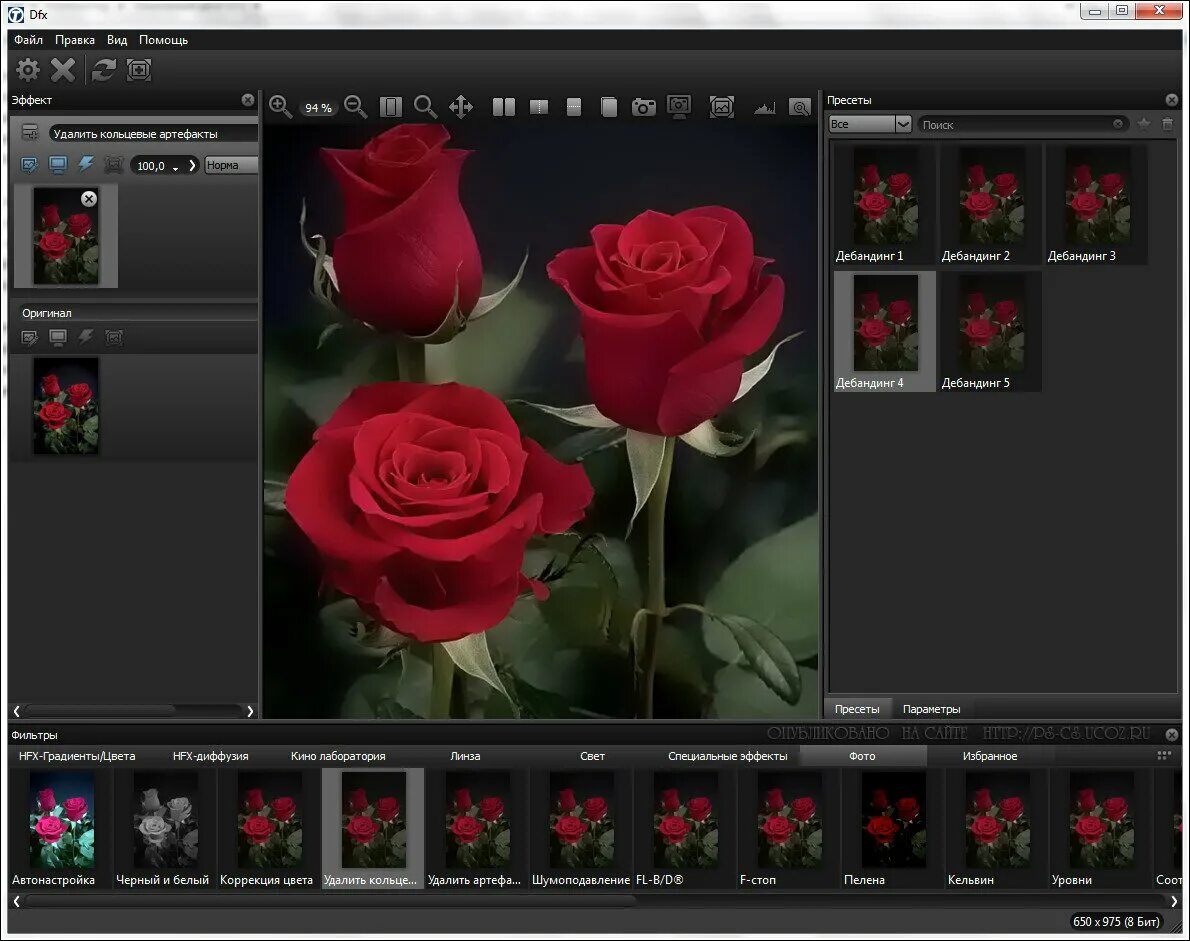Click the trash icon in the Пресеты panel
This screenshot has height=941, width=1190.
(x=1167, y=124)
